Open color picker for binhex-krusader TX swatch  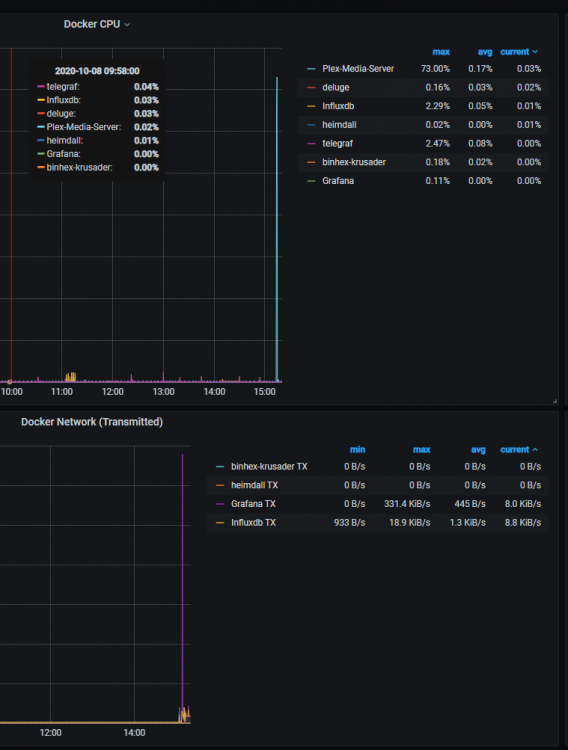(x=220, y=467)
